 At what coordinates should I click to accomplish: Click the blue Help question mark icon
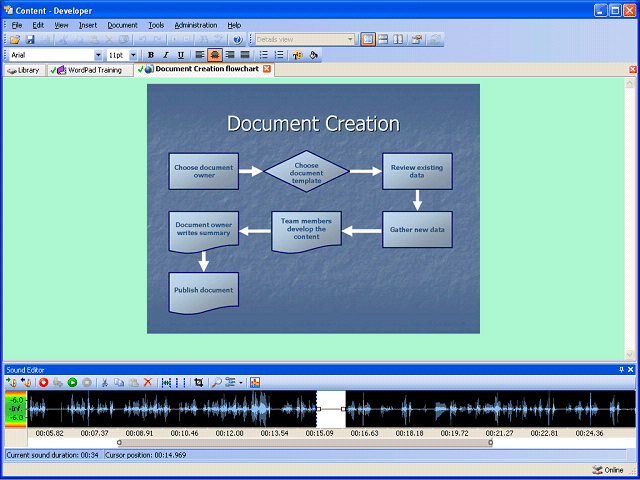coord(237,39)
